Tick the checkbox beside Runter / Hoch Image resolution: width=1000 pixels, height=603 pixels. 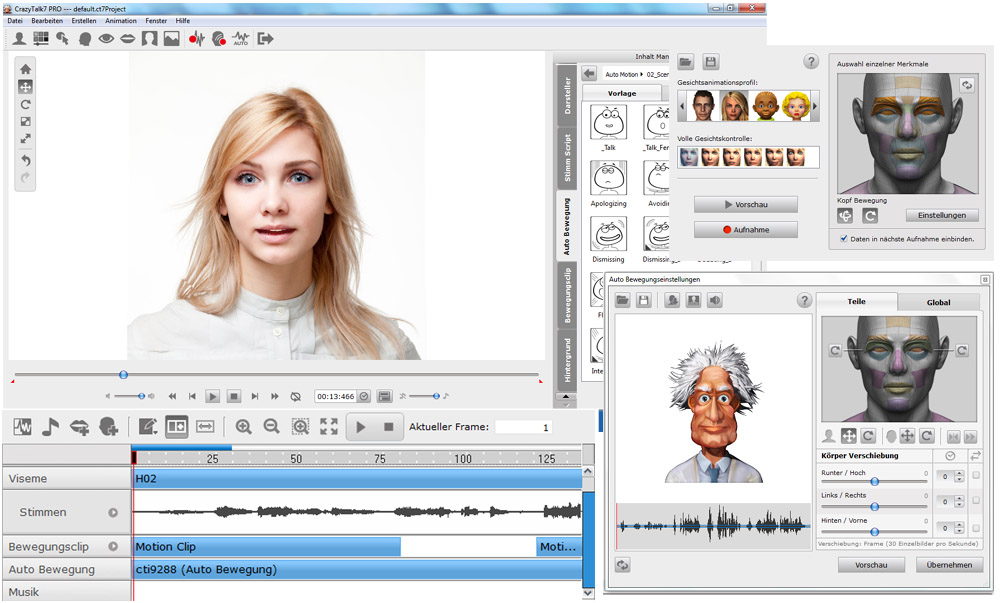(975, 476)
